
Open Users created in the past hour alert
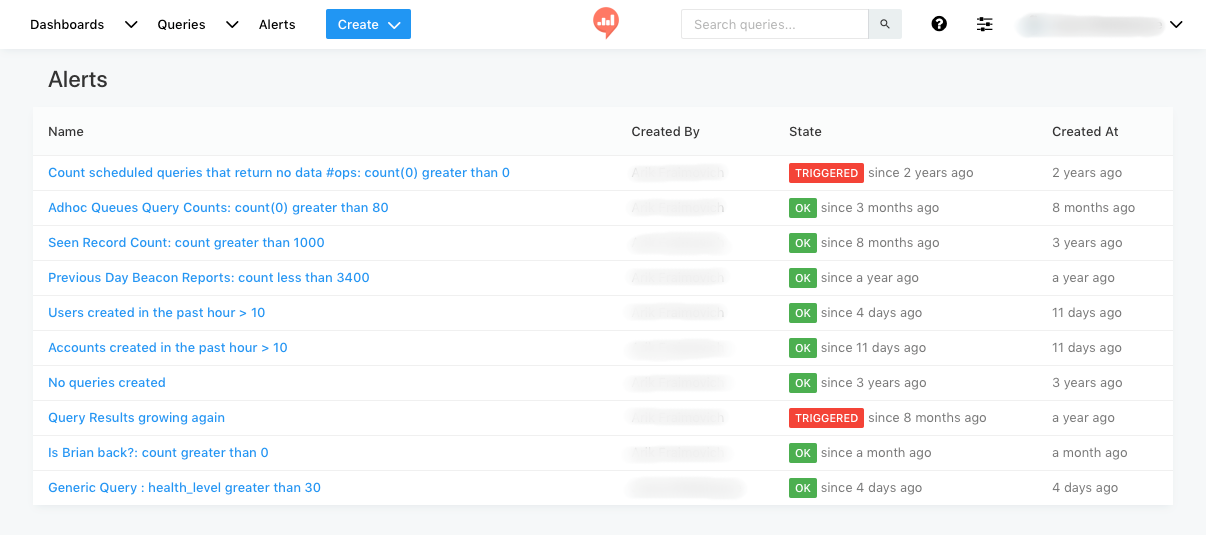[157, 313]
